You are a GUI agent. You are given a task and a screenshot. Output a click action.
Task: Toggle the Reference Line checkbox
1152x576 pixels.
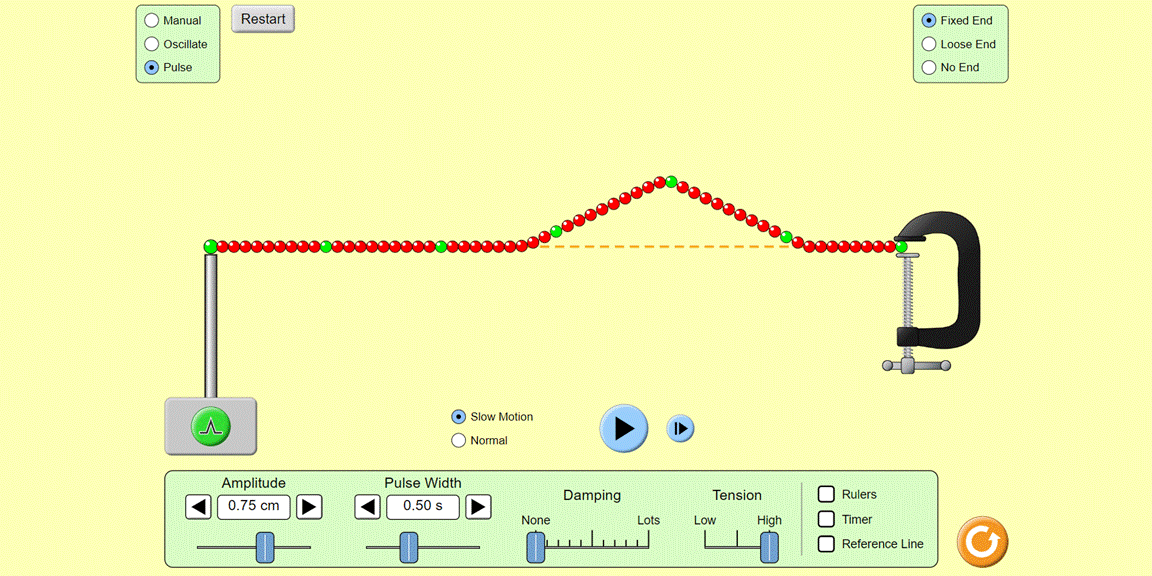826,543
